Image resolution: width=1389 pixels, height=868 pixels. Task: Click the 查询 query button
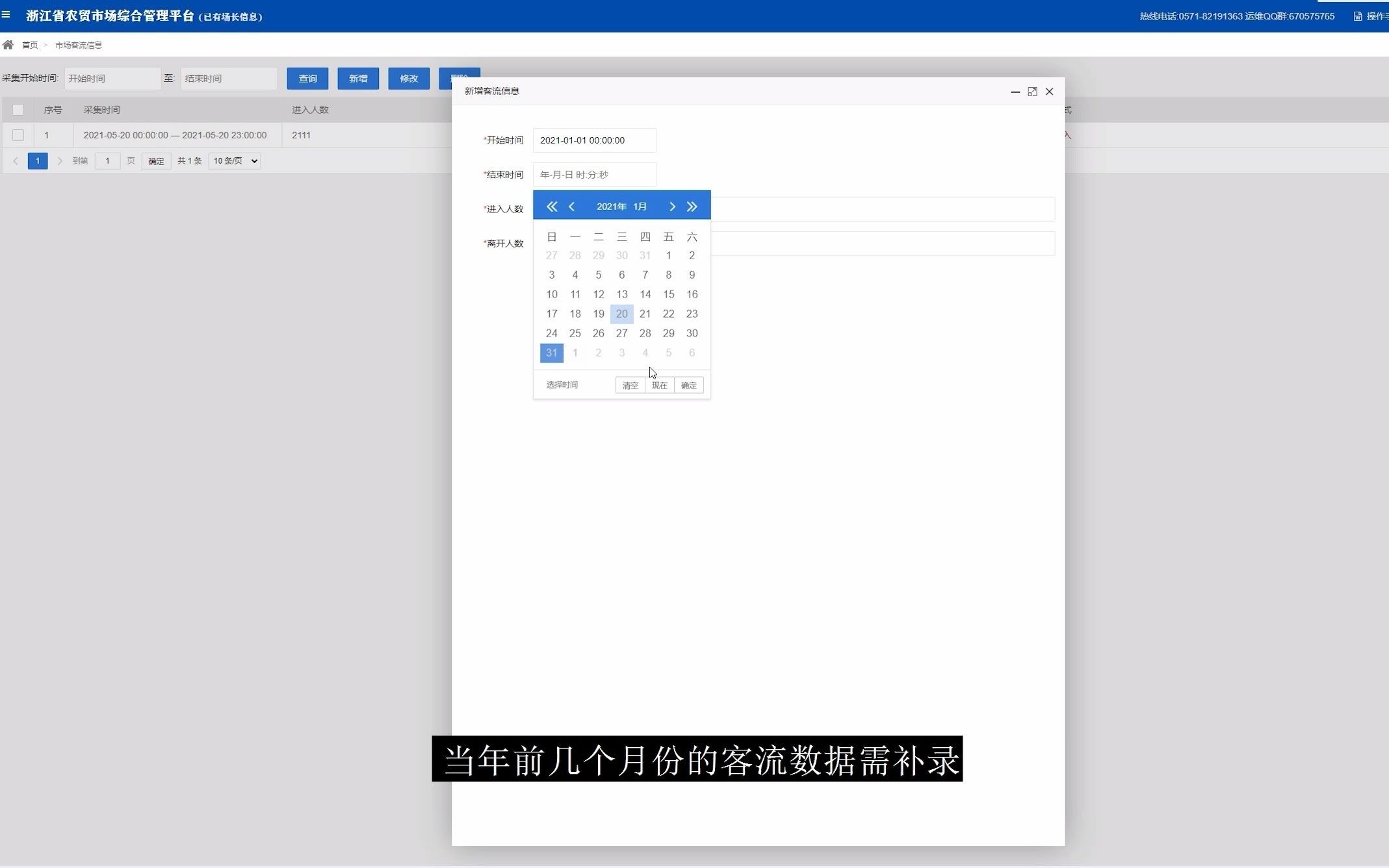tap(307, 78)
